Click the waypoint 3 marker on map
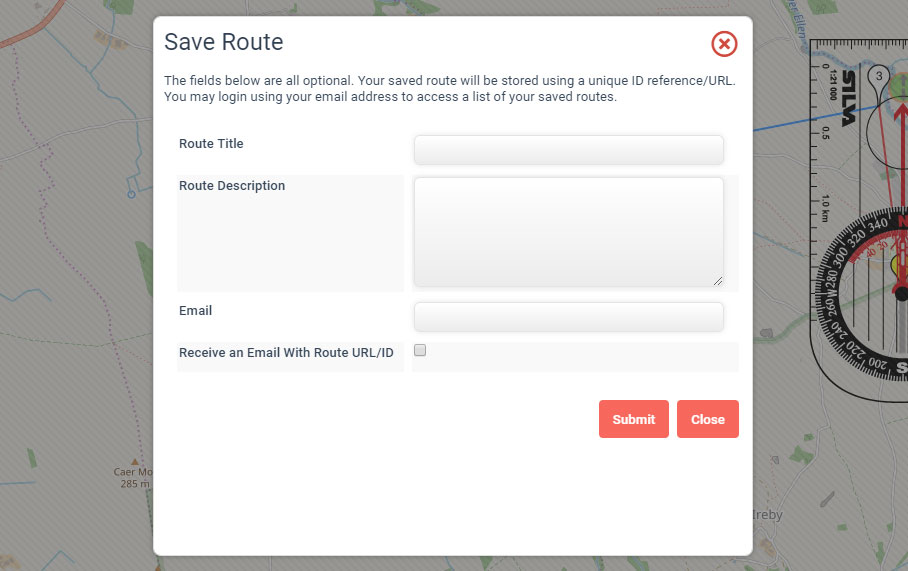908x571 pixels. pos(879,76)
